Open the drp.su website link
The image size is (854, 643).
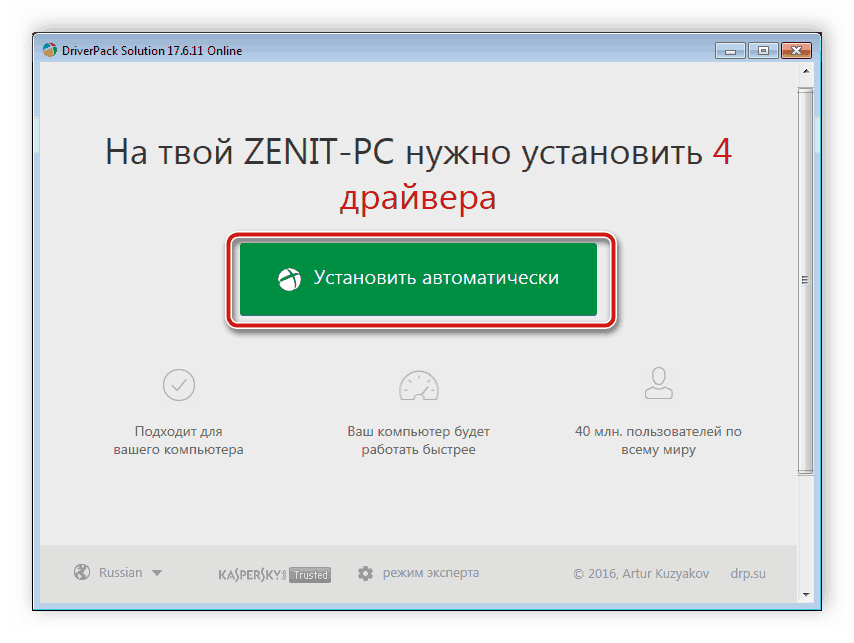point(748,573)
